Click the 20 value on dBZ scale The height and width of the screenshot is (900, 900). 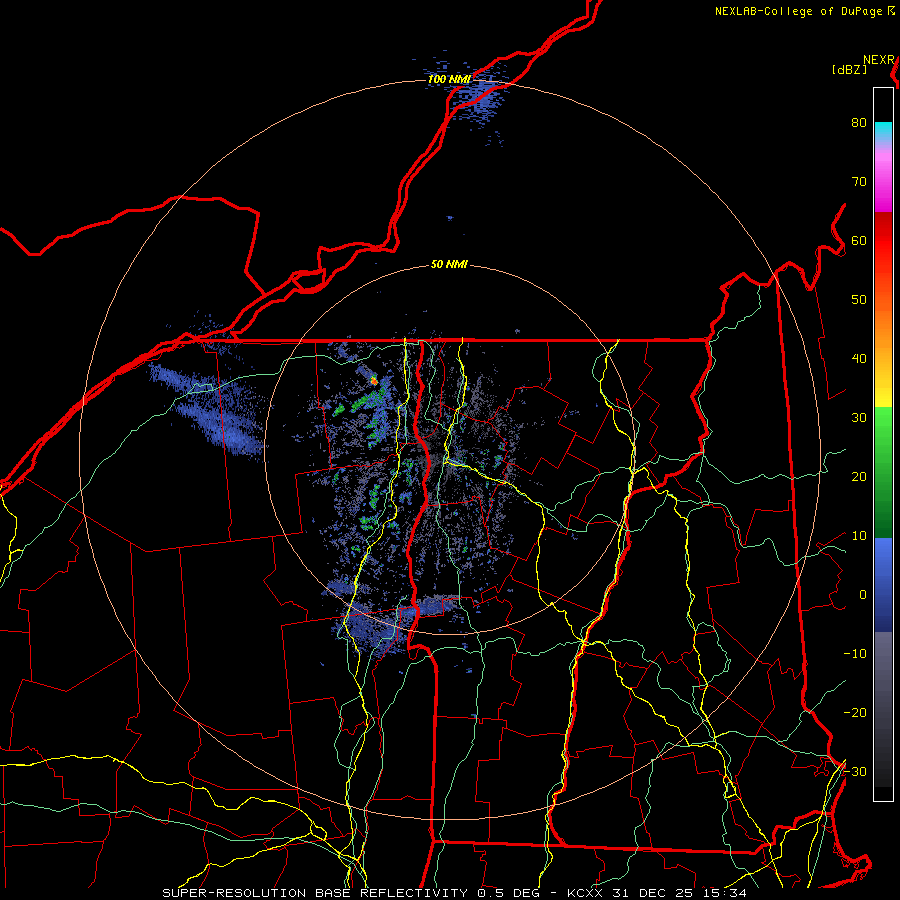[859, 476]
